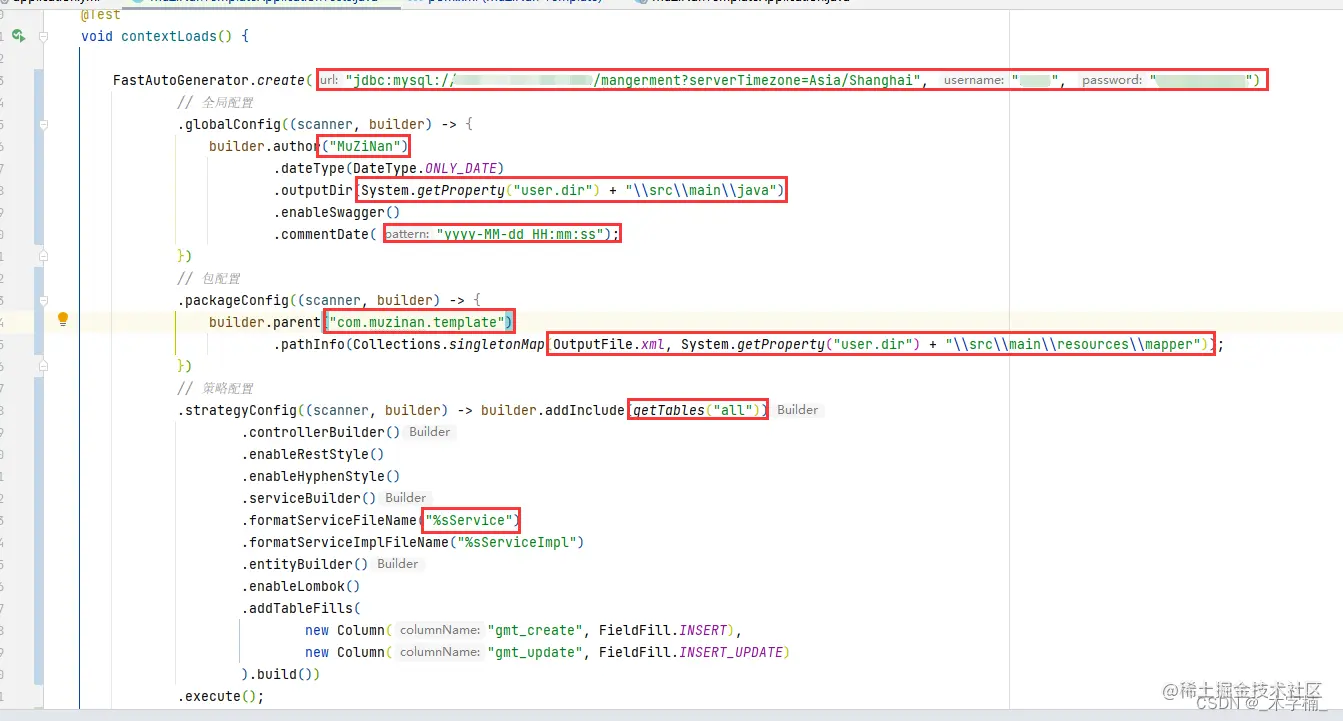Click the "%sServiceImpl" format string
Viewport: 1343px width, 721px height.
[516, 542]
